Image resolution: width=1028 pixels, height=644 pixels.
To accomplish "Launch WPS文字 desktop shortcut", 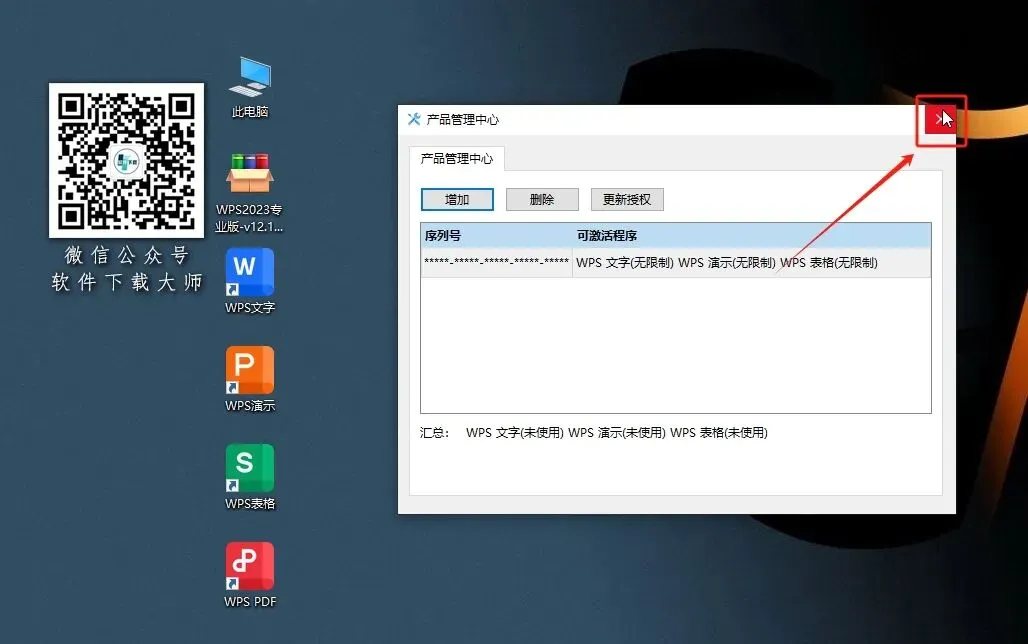I will click(250, 281).
